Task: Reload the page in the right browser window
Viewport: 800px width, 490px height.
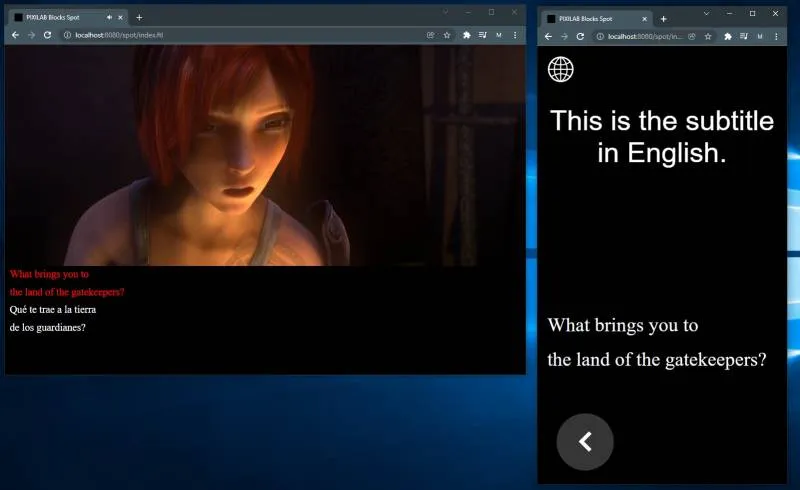Action: tap(580, 36)
